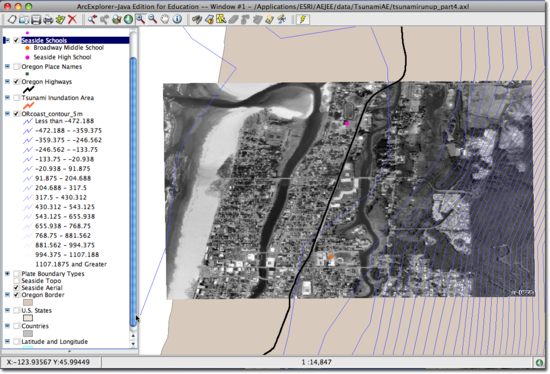This screenshot has width=550, height=374.
Task: Click the Find binoculars tool
Action: pos(197,20)
